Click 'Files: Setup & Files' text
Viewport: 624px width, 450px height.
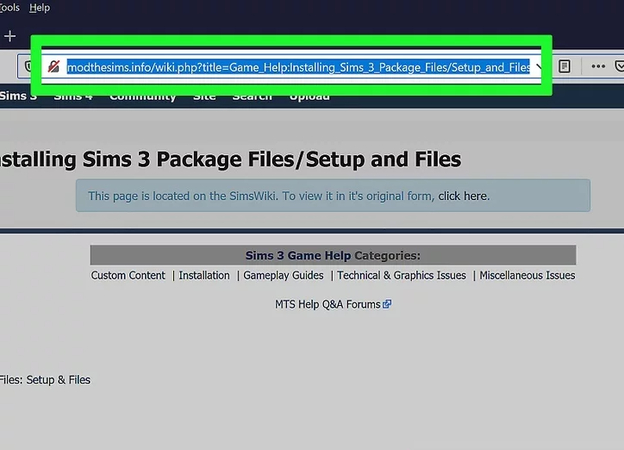coord(45,380)
